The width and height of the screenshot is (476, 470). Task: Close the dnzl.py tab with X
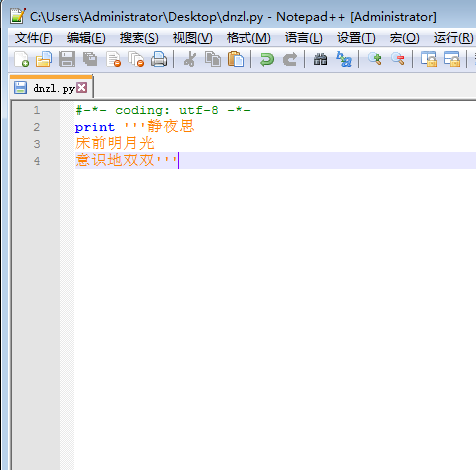tap(82, 88)
